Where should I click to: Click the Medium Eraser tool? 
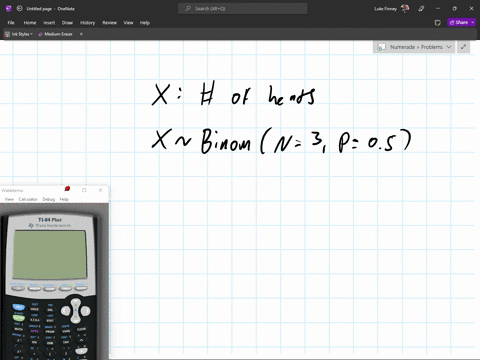click(x=55, y=34)
